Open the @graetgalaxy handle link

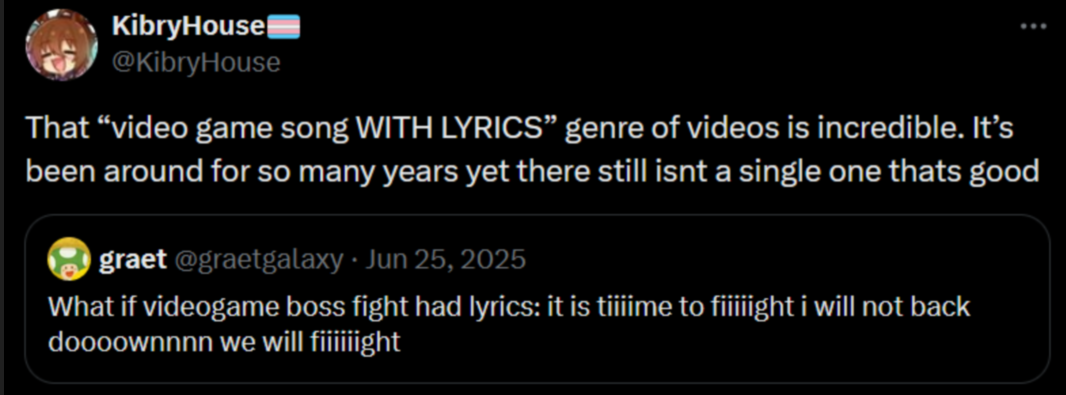coord(260,259)
